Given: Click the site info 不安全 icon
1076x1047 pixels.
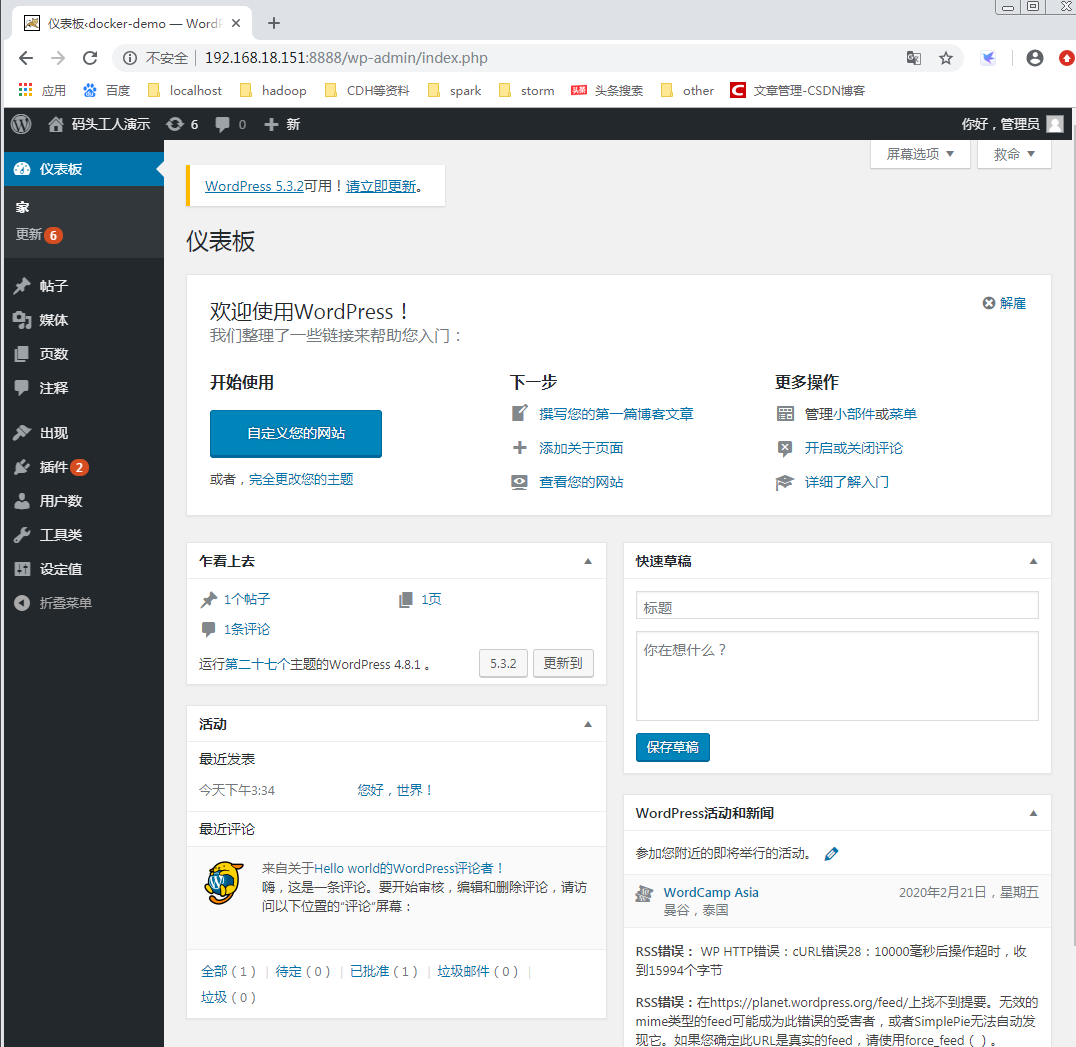Looking at the screenshot, I should click(x=130, y=58).
